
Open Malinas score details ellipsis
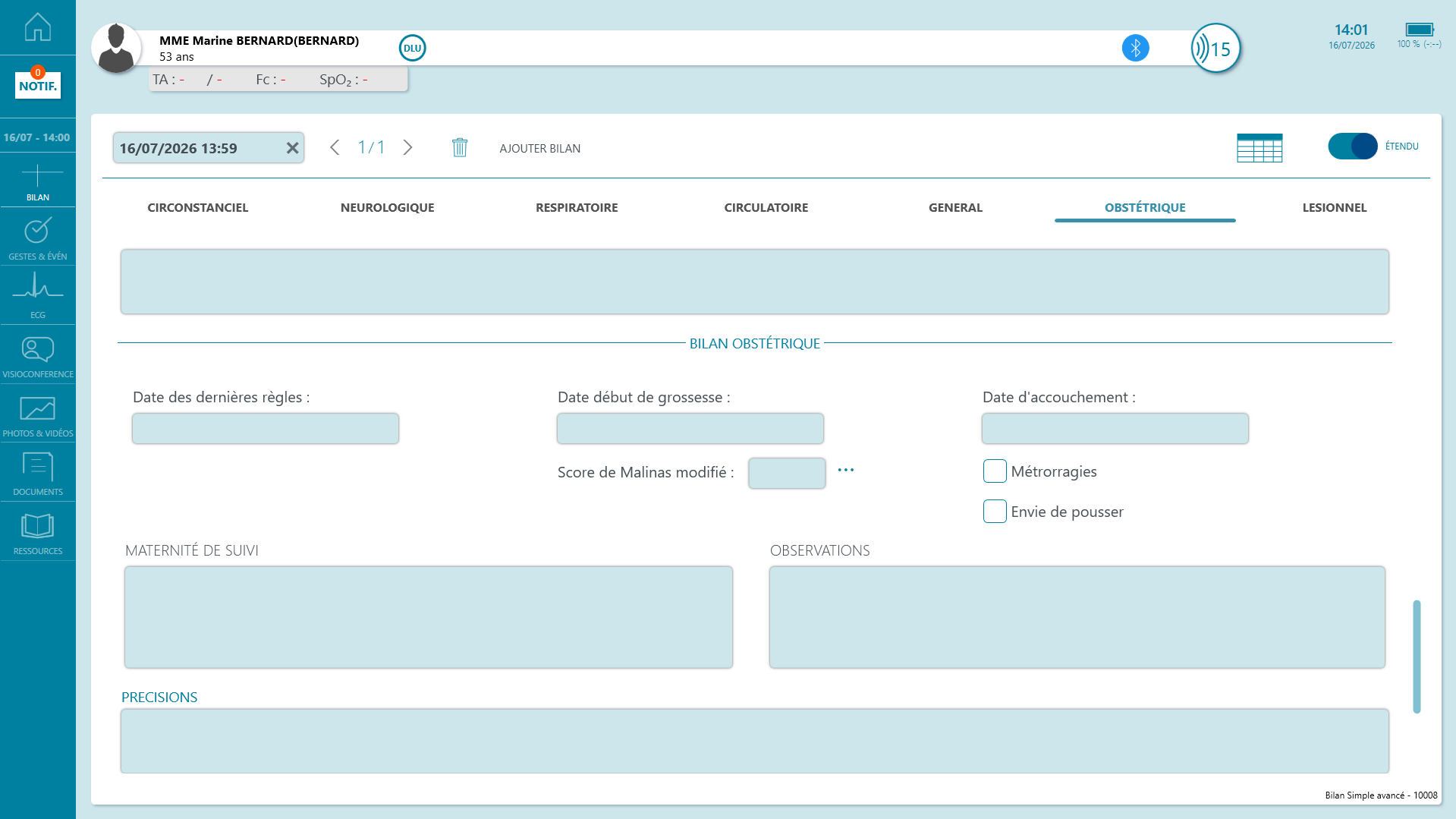coord(846,471)
